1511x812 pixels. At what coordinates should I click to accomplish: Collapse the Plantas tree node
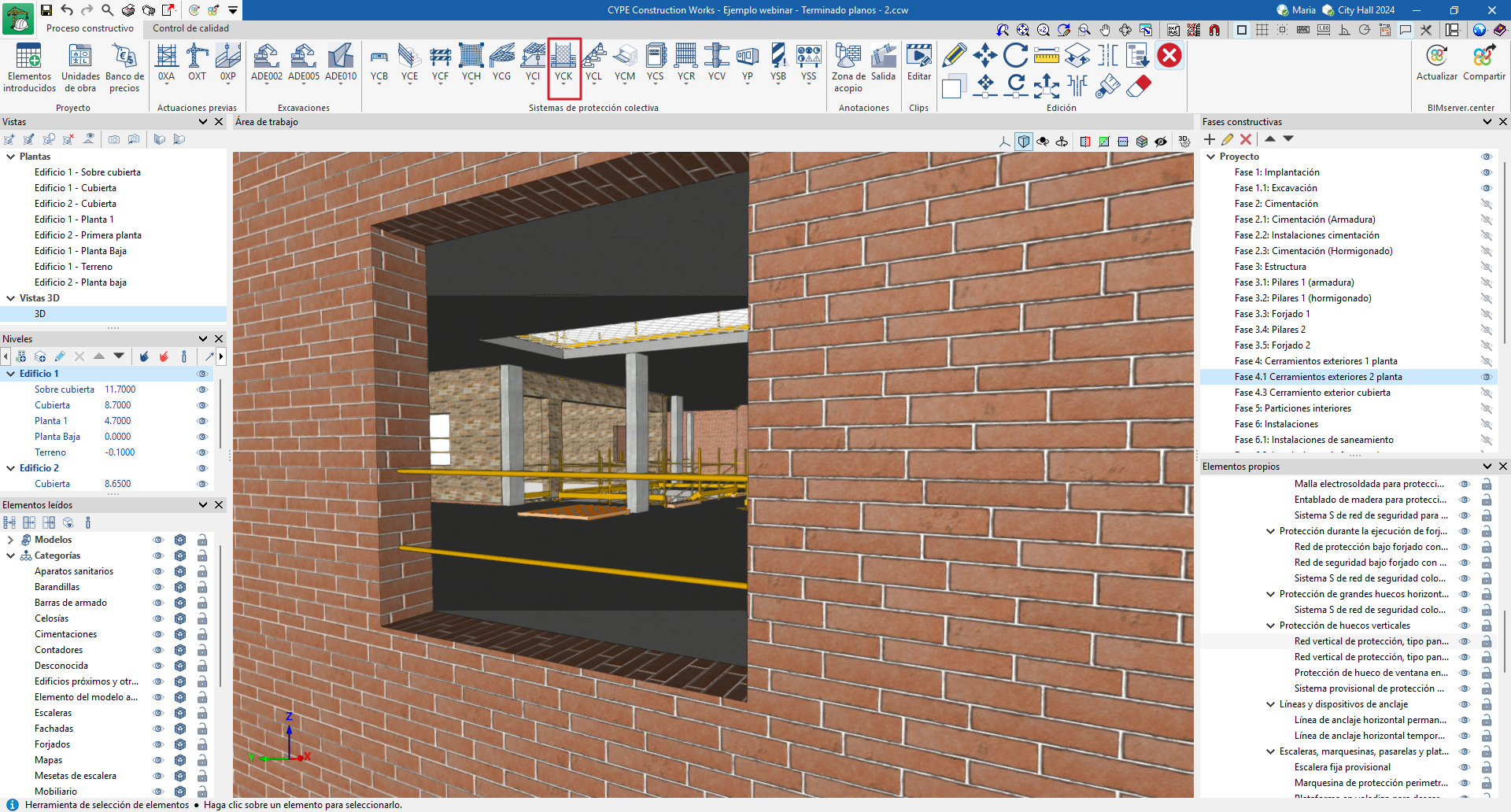(11, 157)
